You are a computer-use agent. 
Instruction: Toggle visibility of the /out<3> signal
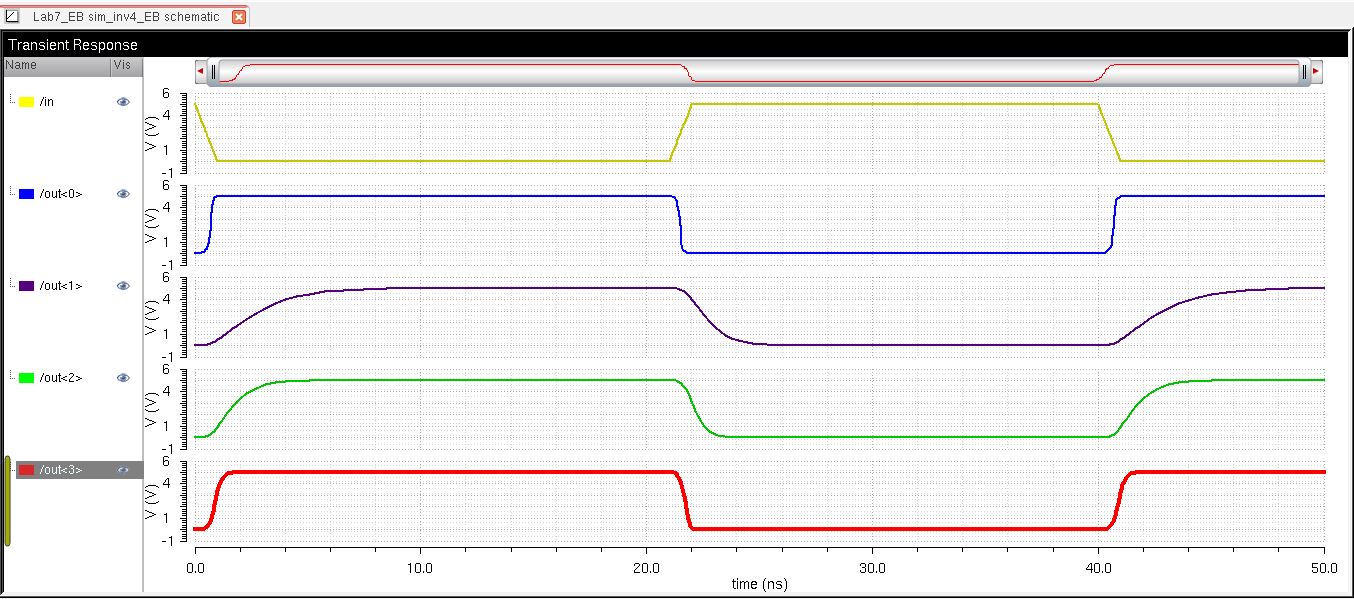(x=123, y=470)
